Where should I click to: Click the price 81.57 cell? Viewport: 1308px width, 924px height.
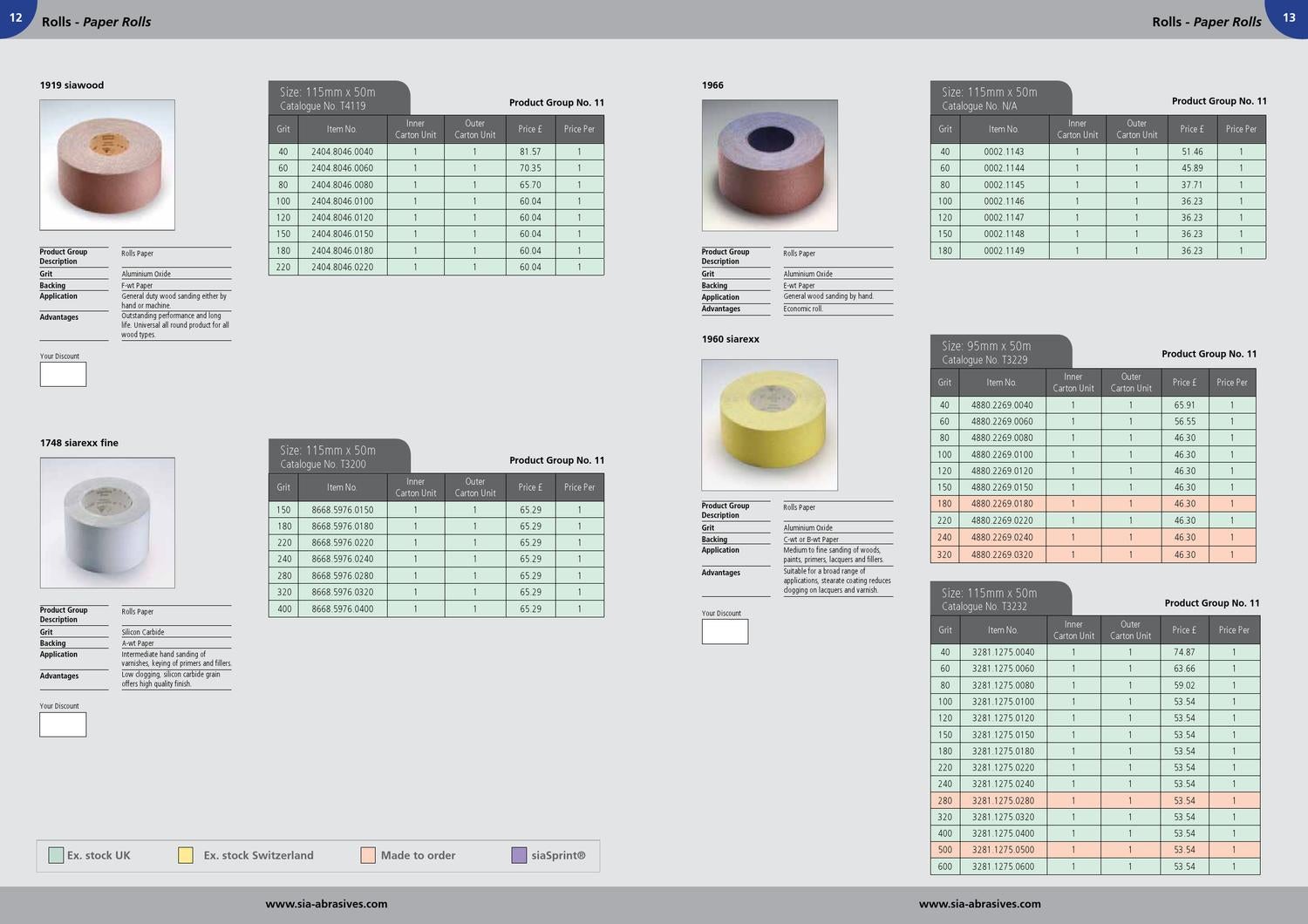[530, 152]
